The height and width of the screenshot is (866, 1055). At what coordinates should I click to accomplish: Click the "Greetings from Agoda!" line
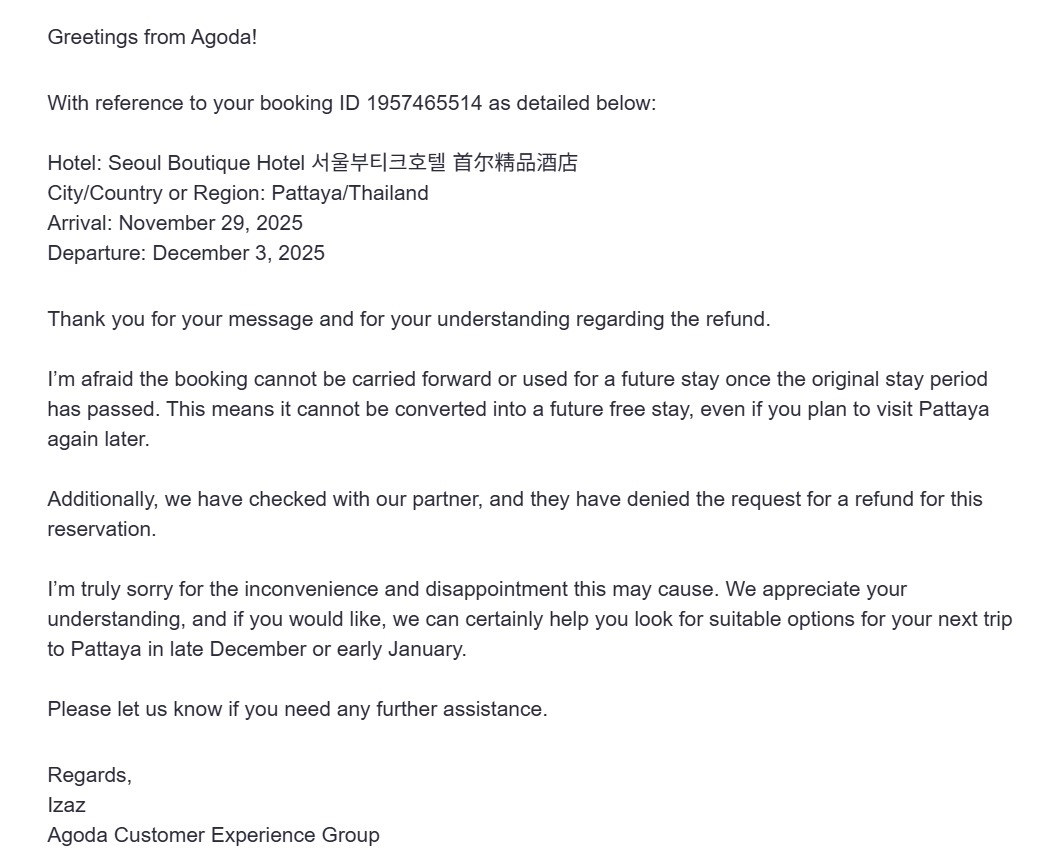pos(152,38)
